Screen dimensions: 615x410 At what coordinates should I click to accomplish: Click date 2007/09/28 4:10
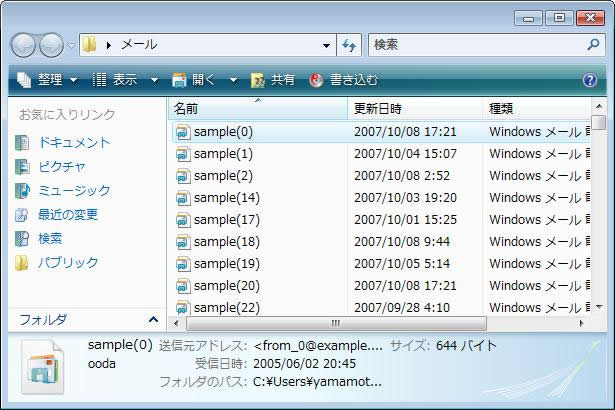[402, 307]
